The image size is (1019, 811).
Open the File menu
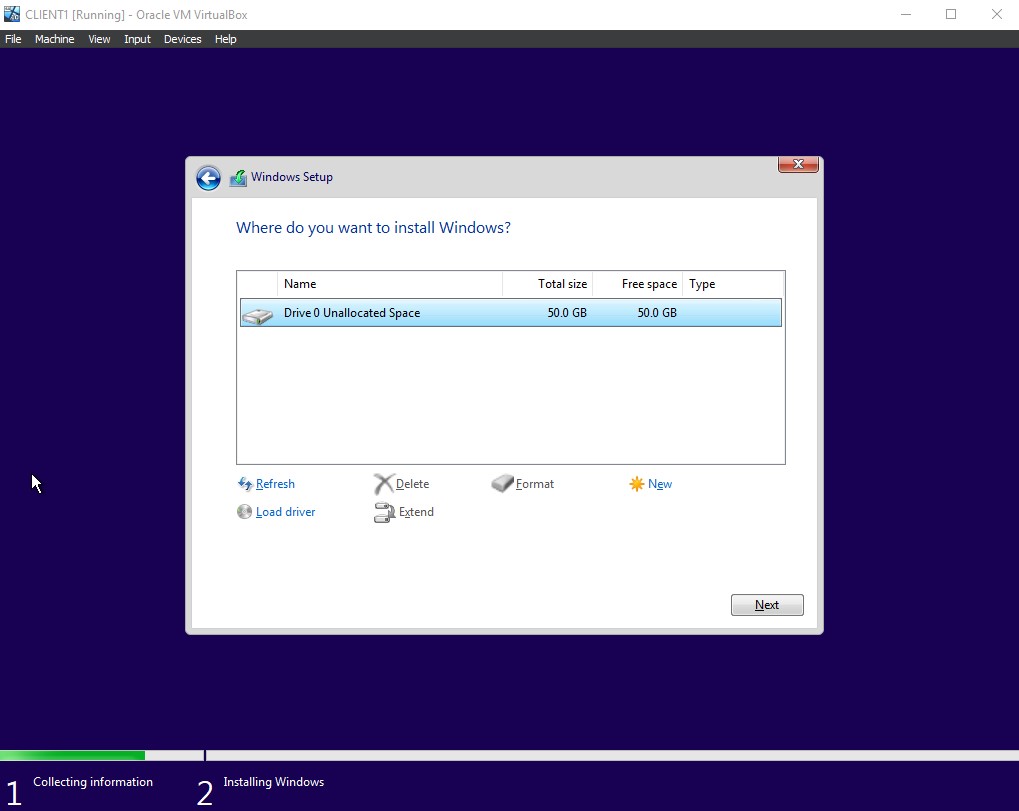pos(13,39)
